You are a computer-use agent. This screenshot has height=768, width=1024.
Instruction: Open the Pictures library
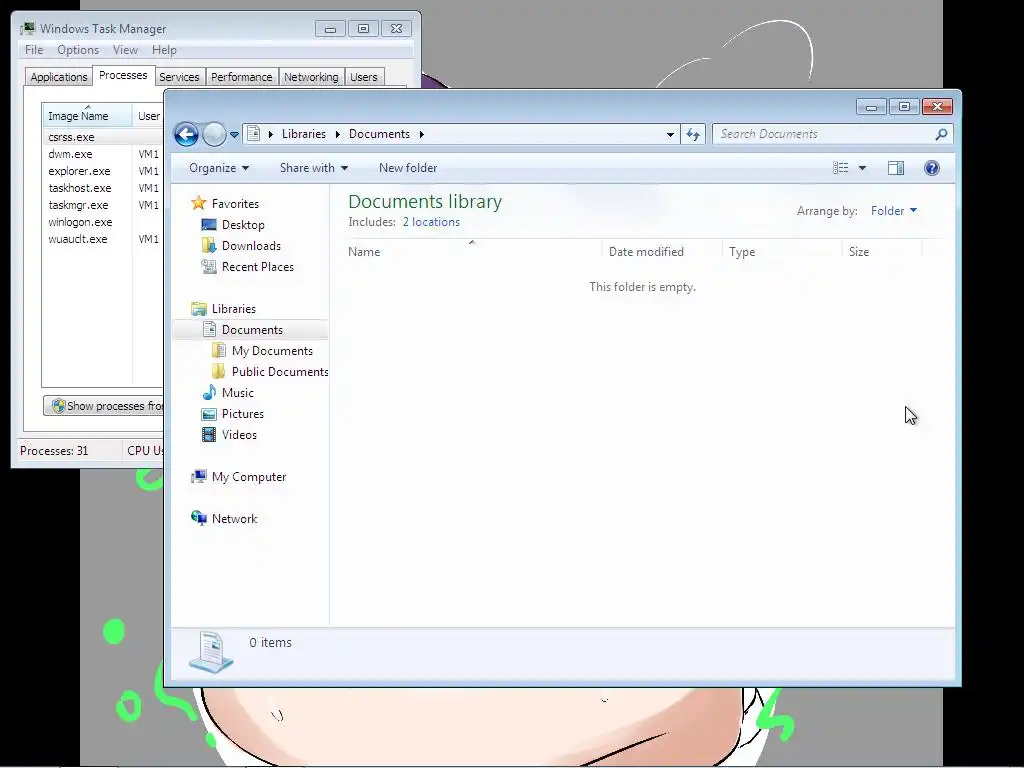coord(243,413)
